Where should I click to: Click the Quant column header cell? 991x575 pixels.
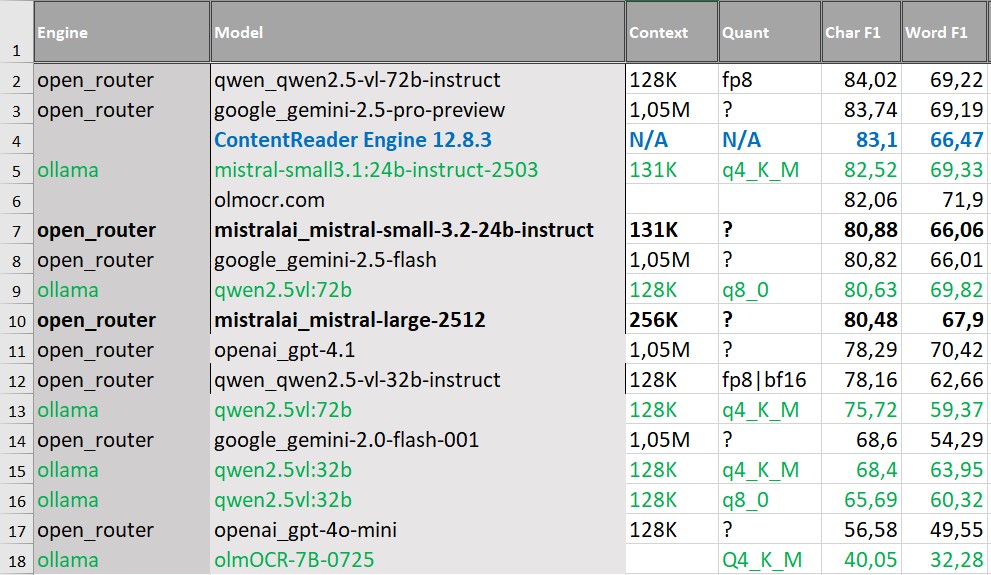[768, 33]
